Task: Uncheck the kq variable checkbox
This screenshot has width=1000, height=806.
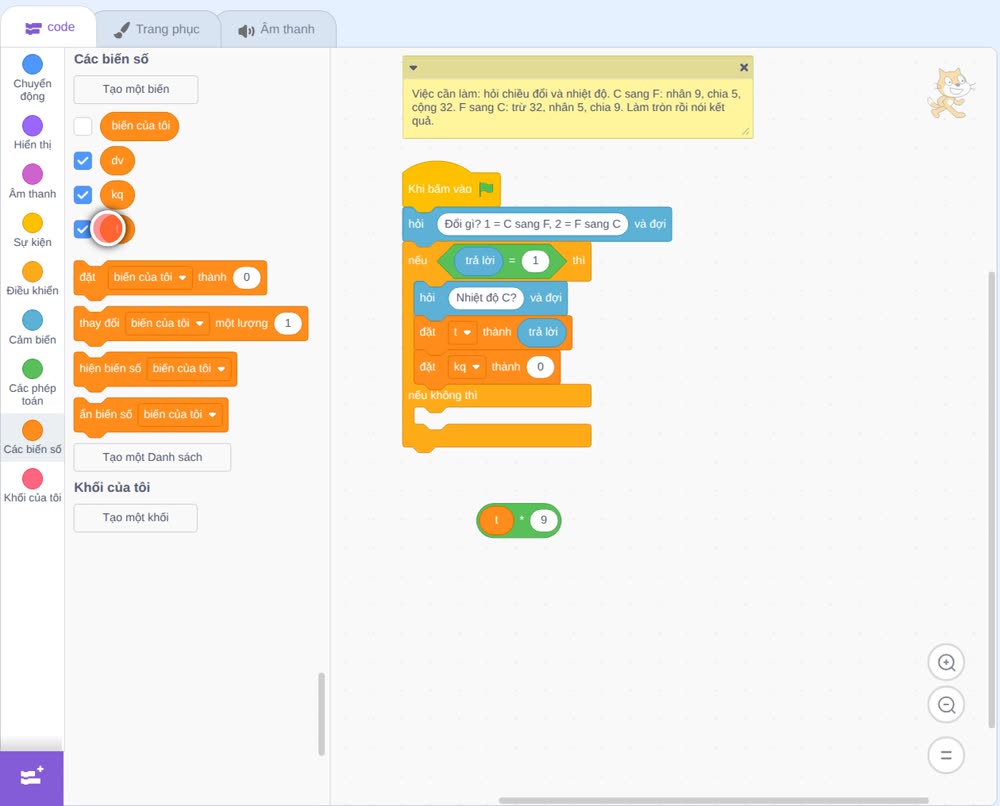Action: pos(83,194)
